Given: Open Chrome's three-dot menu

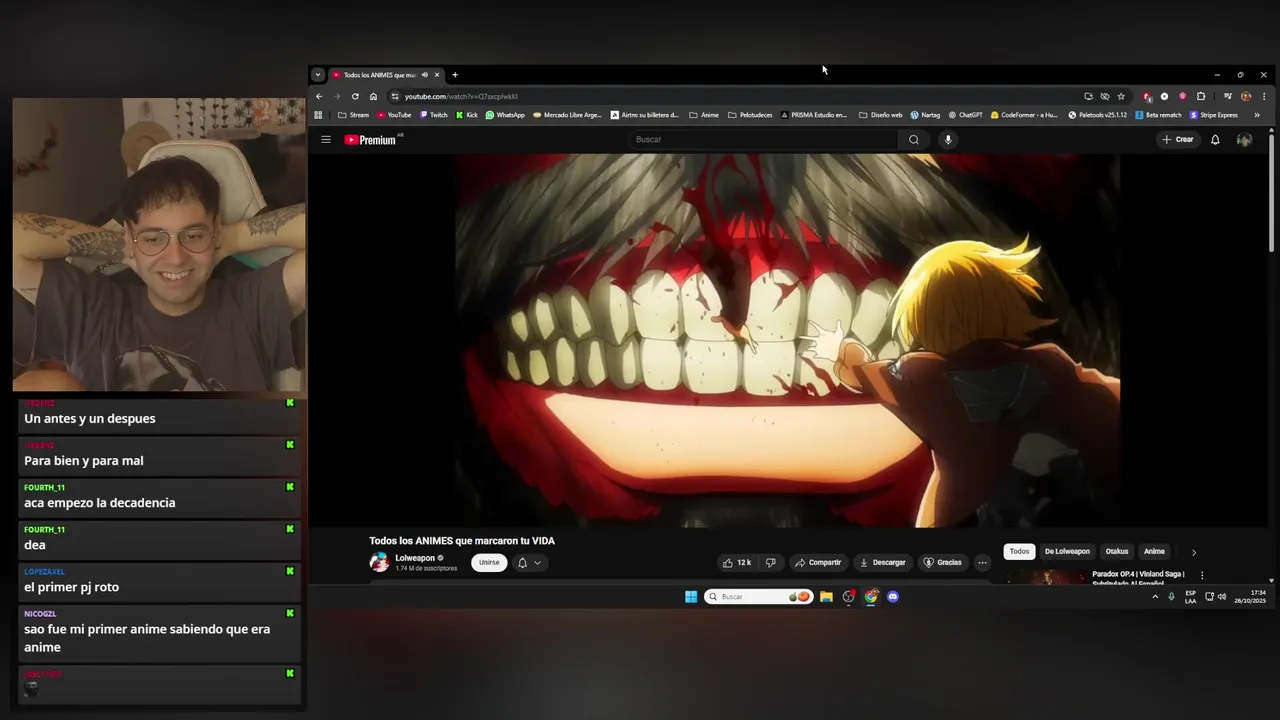Looking at the screenshot, I should pyautogui.click(x=1264, y=96).
